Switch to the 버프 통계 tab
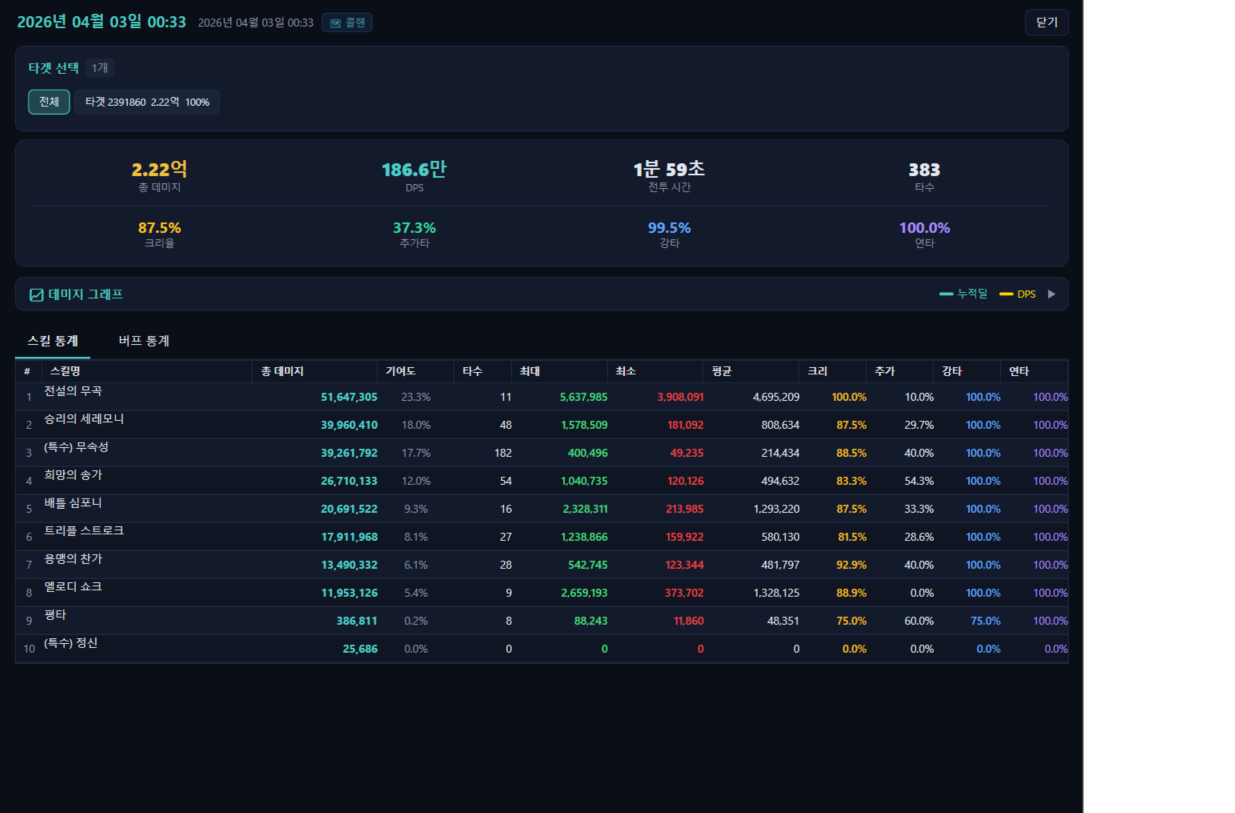The width and height of the screenshot is (1235, 813). [x=143, y=341]
